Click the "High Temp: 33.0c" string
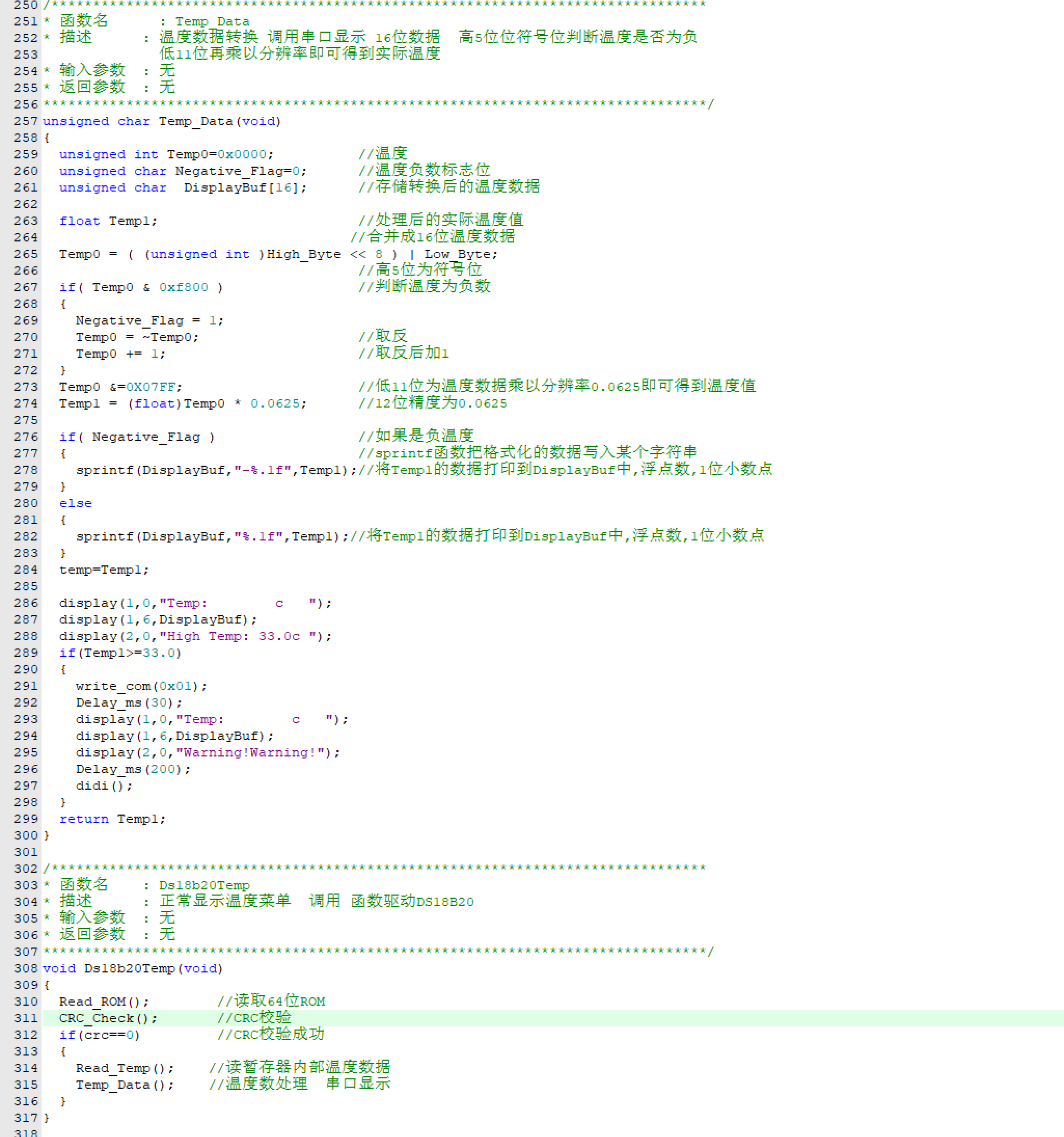 237,636
